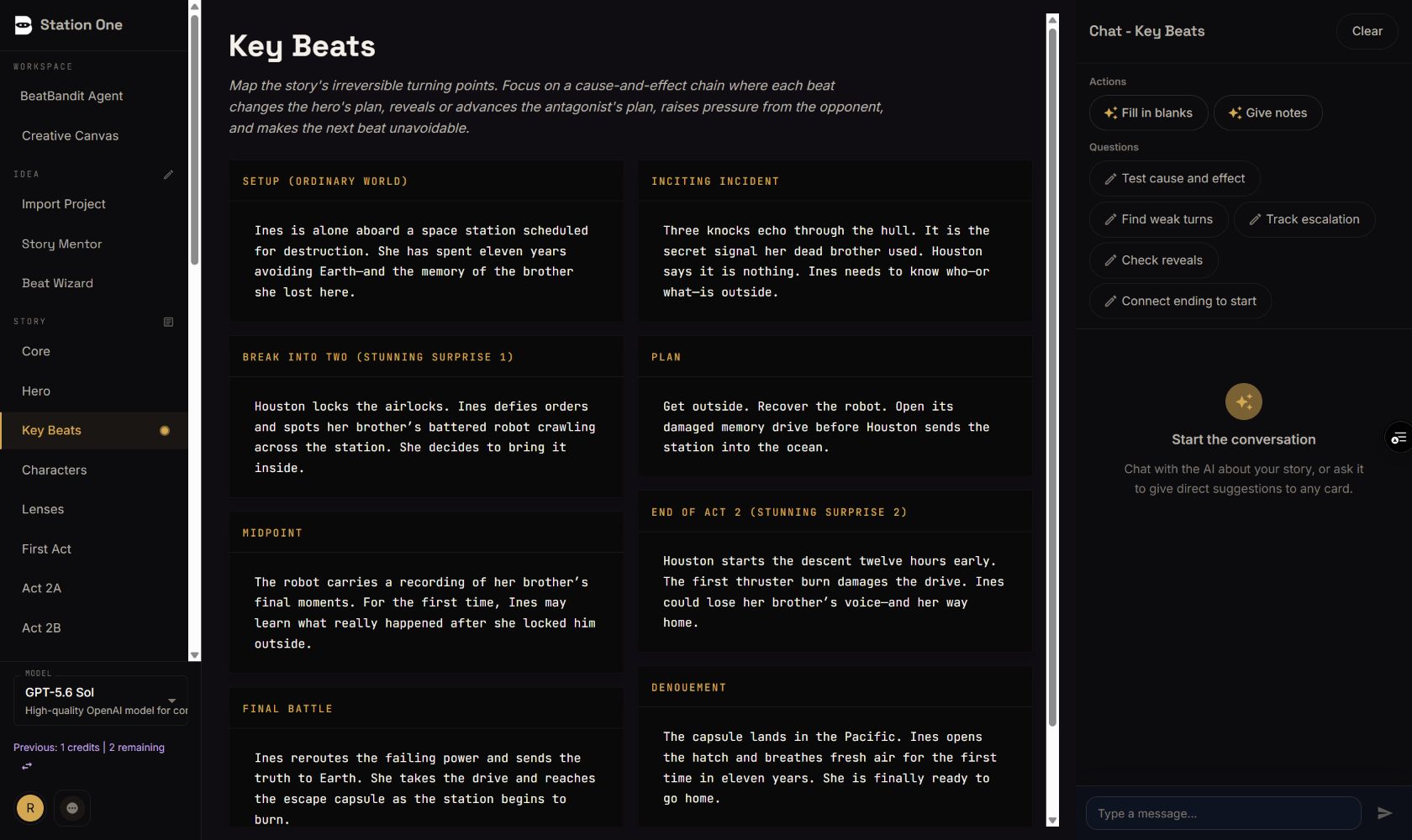Viewport: 1412px width, 840px height.
Task: Click the Denouement card text
Action: tap(830, 768)
